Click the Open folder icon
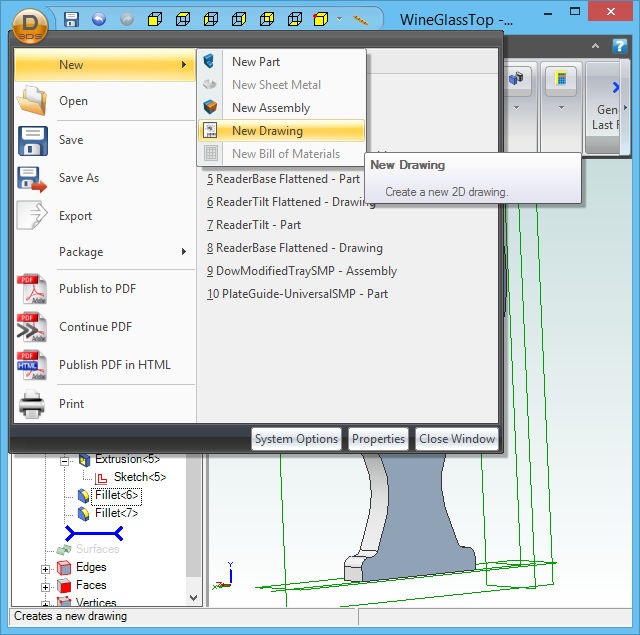This screenshot has width=640, height=635. [x=32, y=100]
